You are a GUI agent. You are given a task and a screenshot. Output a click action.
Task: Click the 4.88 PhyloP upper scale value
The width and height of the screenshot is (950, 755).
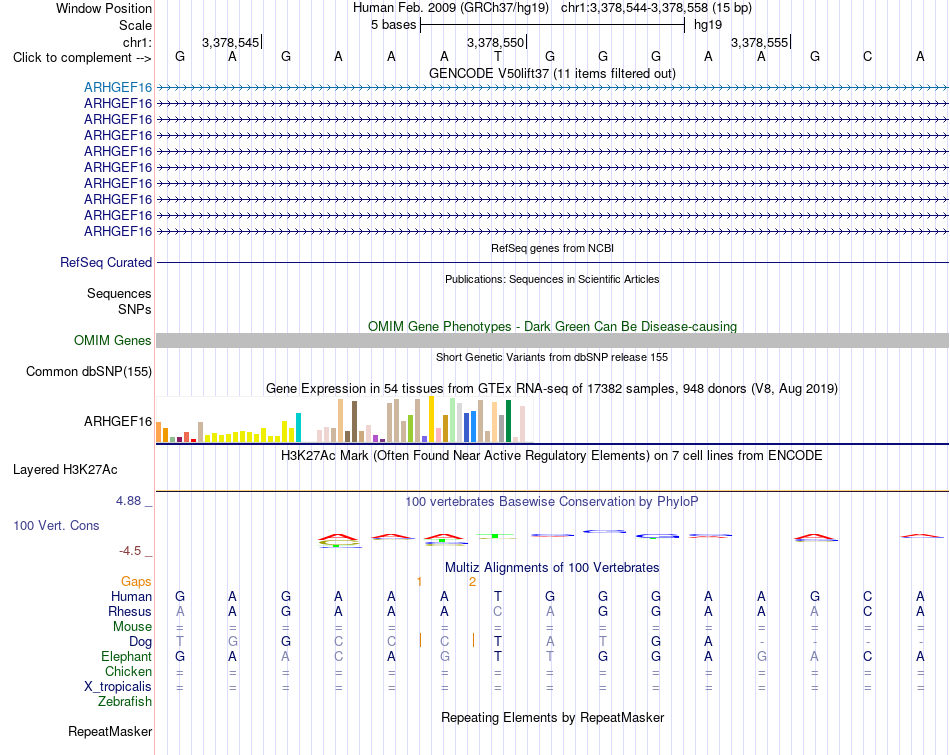pos(128,501)
